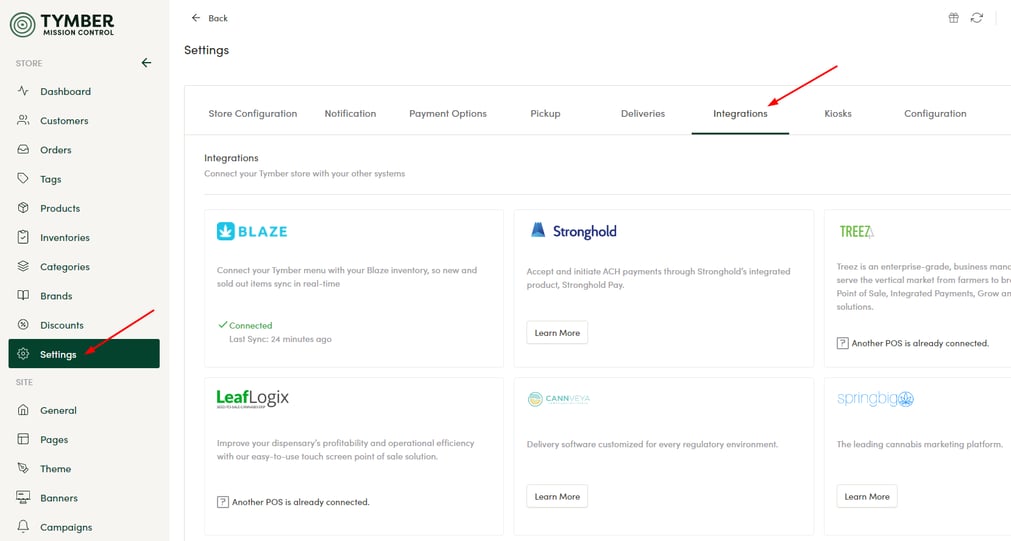
Task: Click the Discounts percent icon
Action: [x=23, y=324]
